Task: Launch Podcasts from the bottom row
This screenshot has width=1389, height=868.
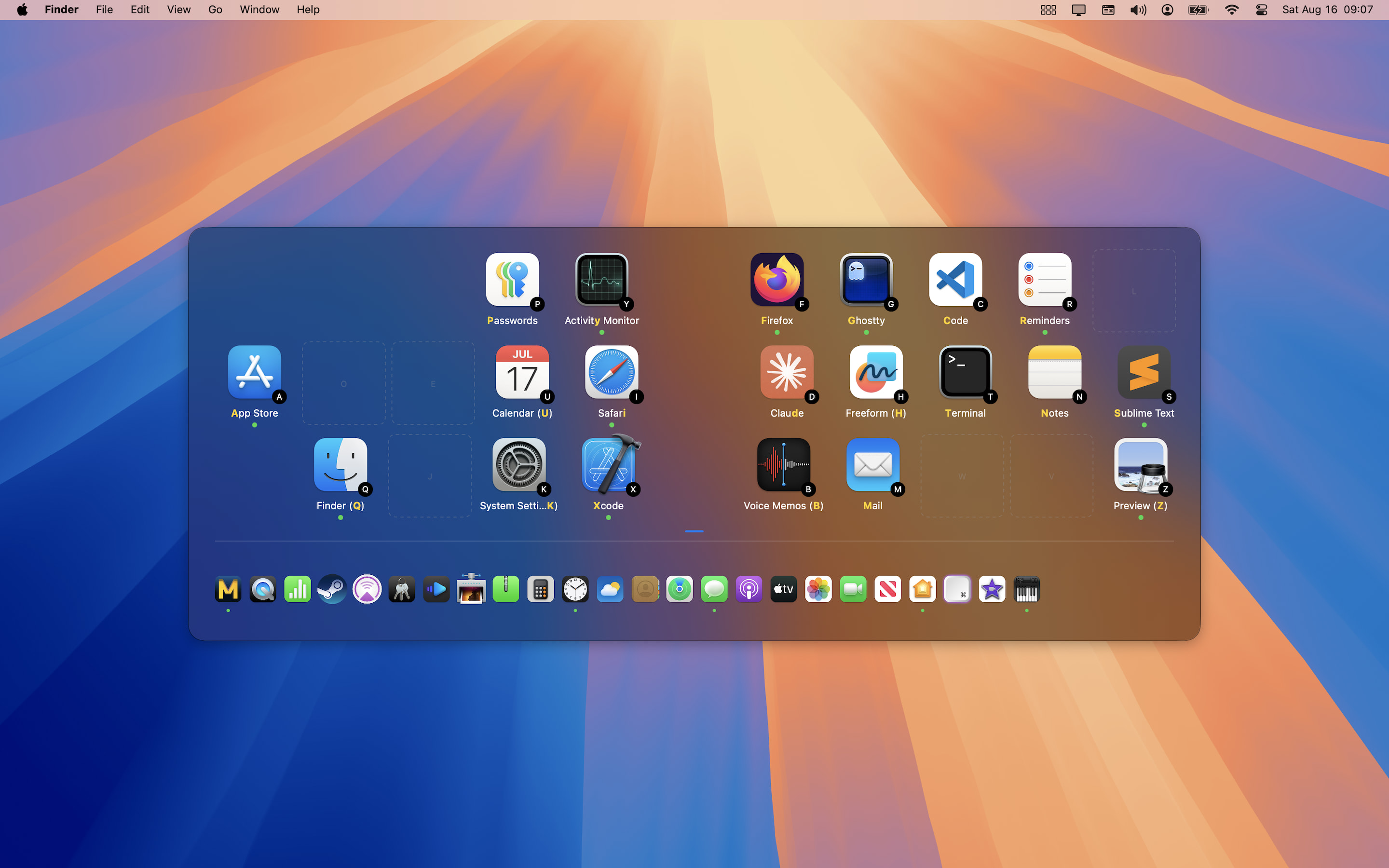Action: tap(749, 589)
